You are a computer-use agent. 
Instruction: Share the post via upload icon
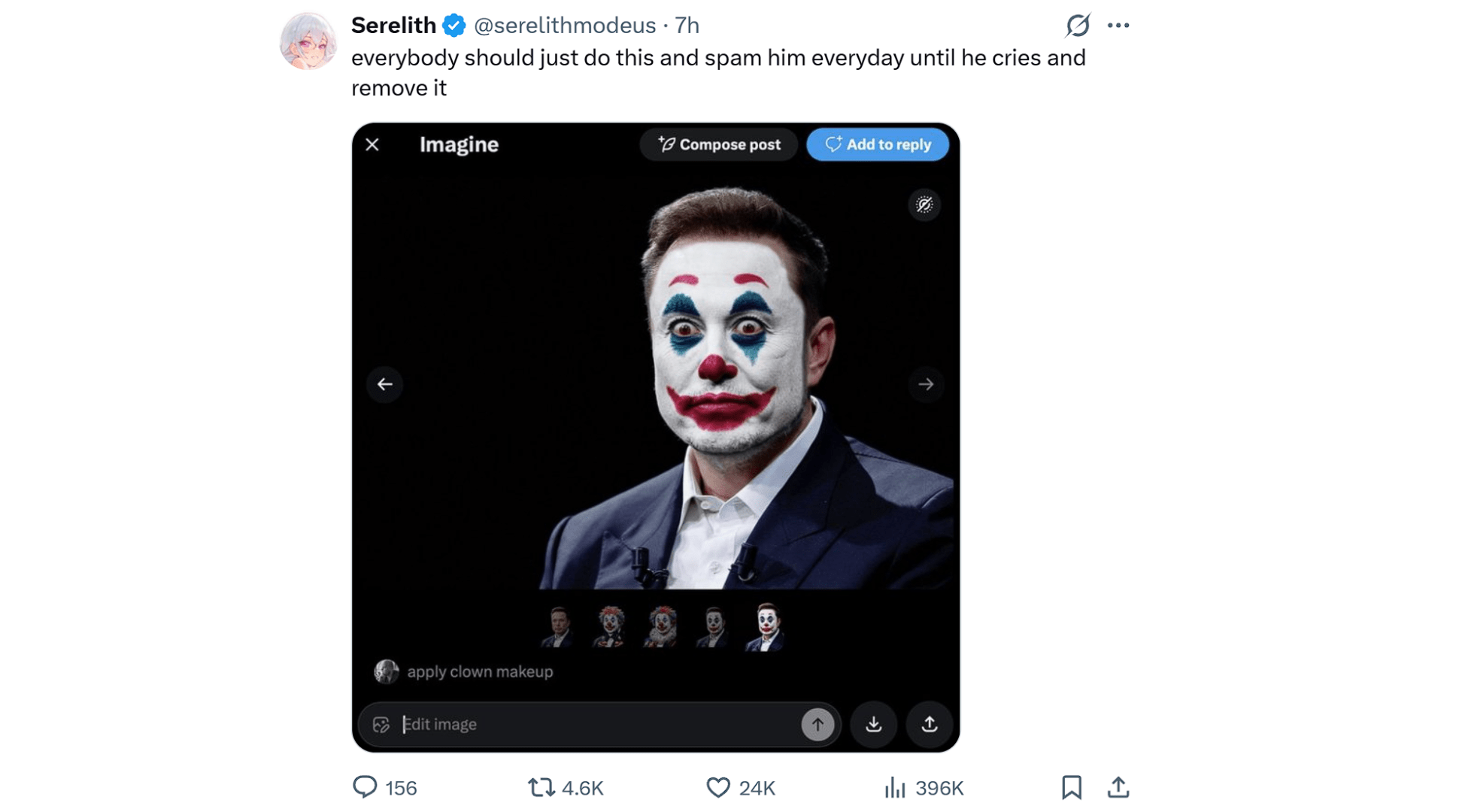(x=1118, y=787)
